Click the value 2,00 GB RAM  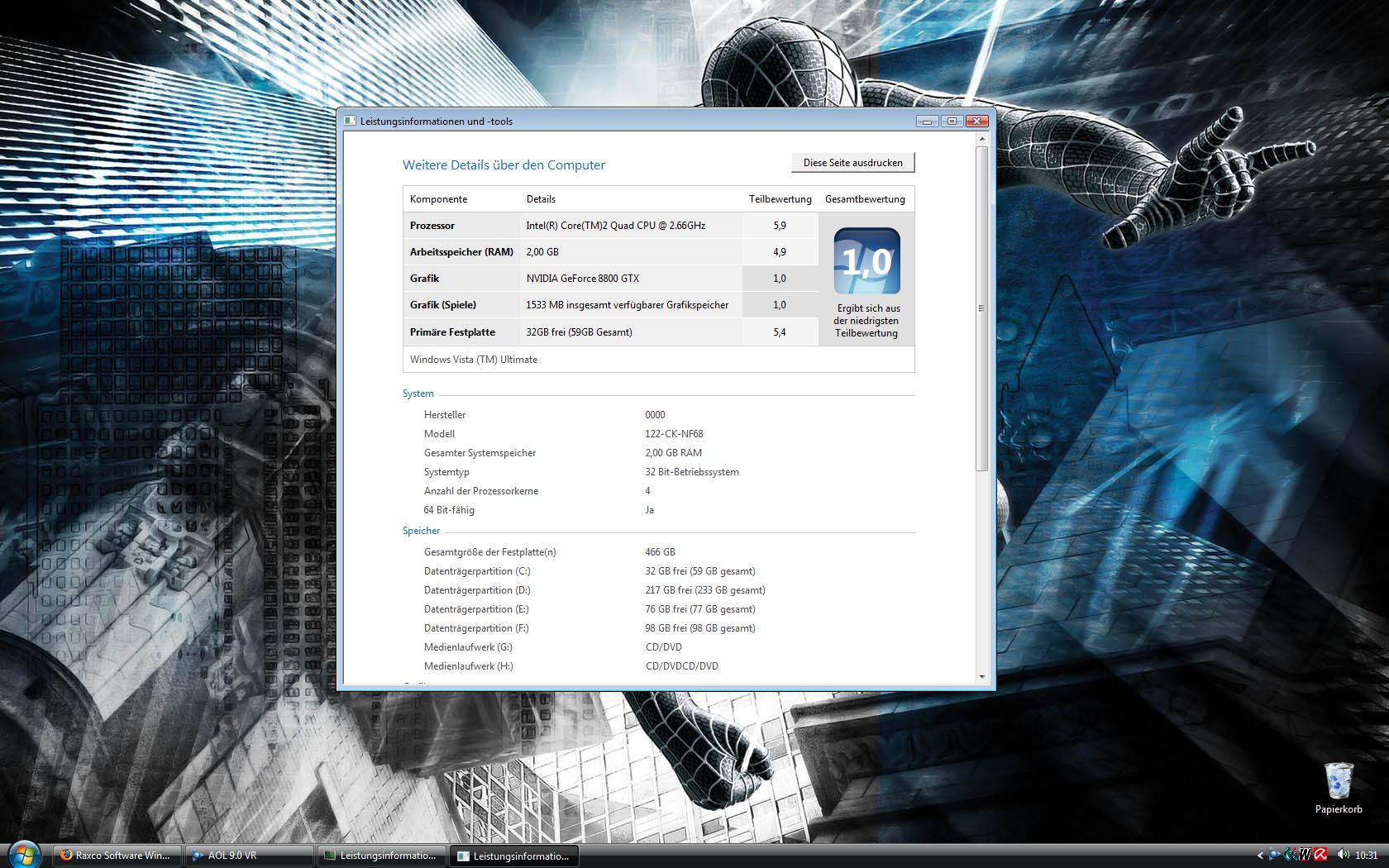[x=674, y=453]
